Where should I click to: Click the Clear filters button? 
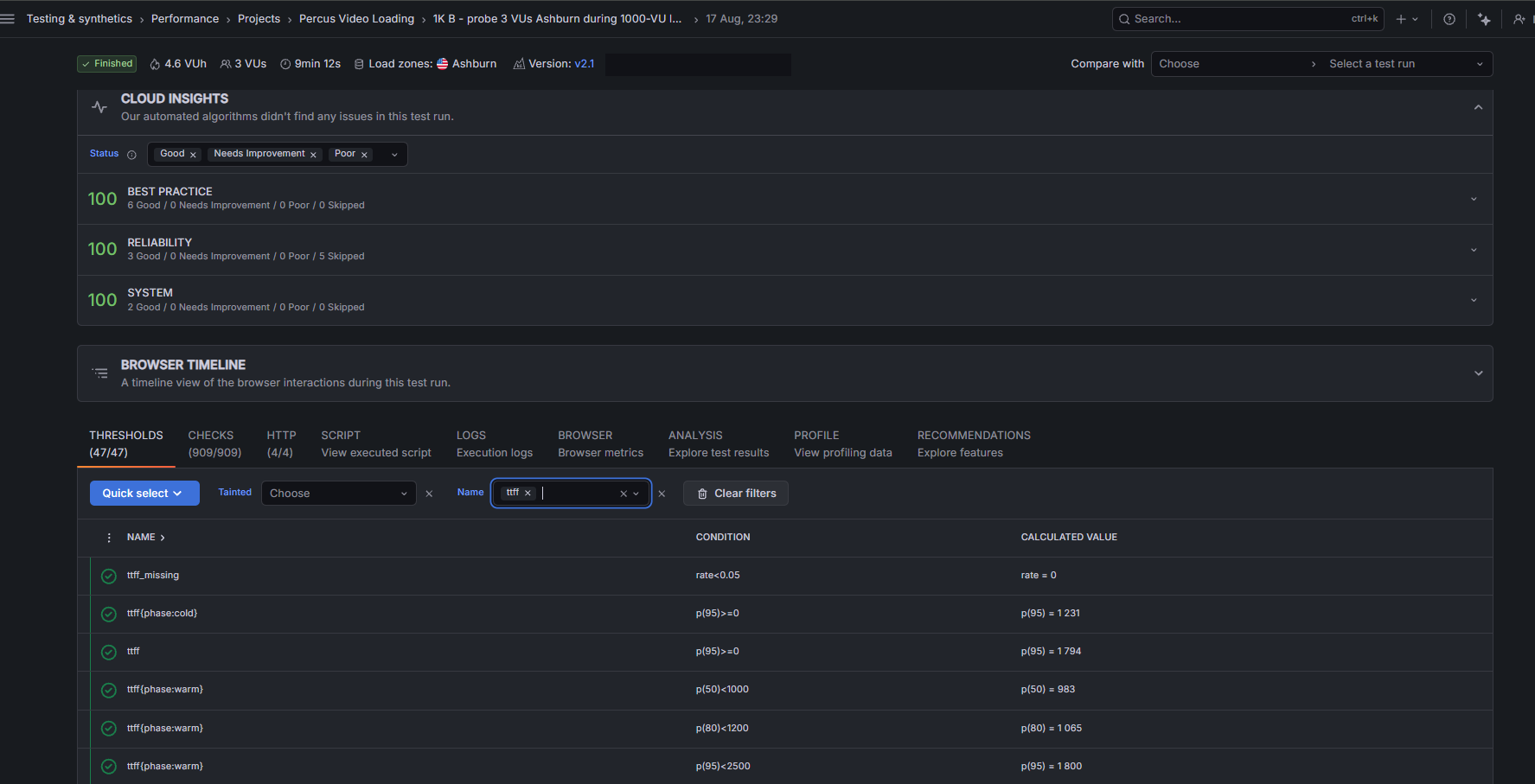[x=736, y=494]
